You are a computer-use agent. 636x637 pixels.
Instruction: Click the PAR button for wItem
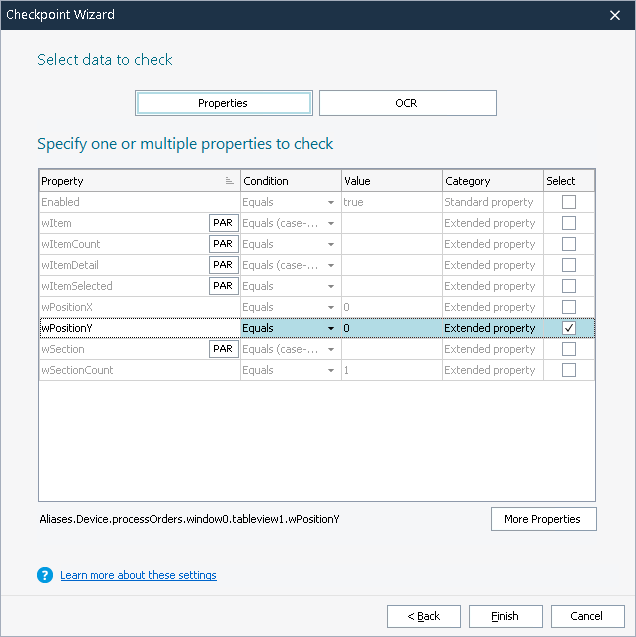(223, 223)
